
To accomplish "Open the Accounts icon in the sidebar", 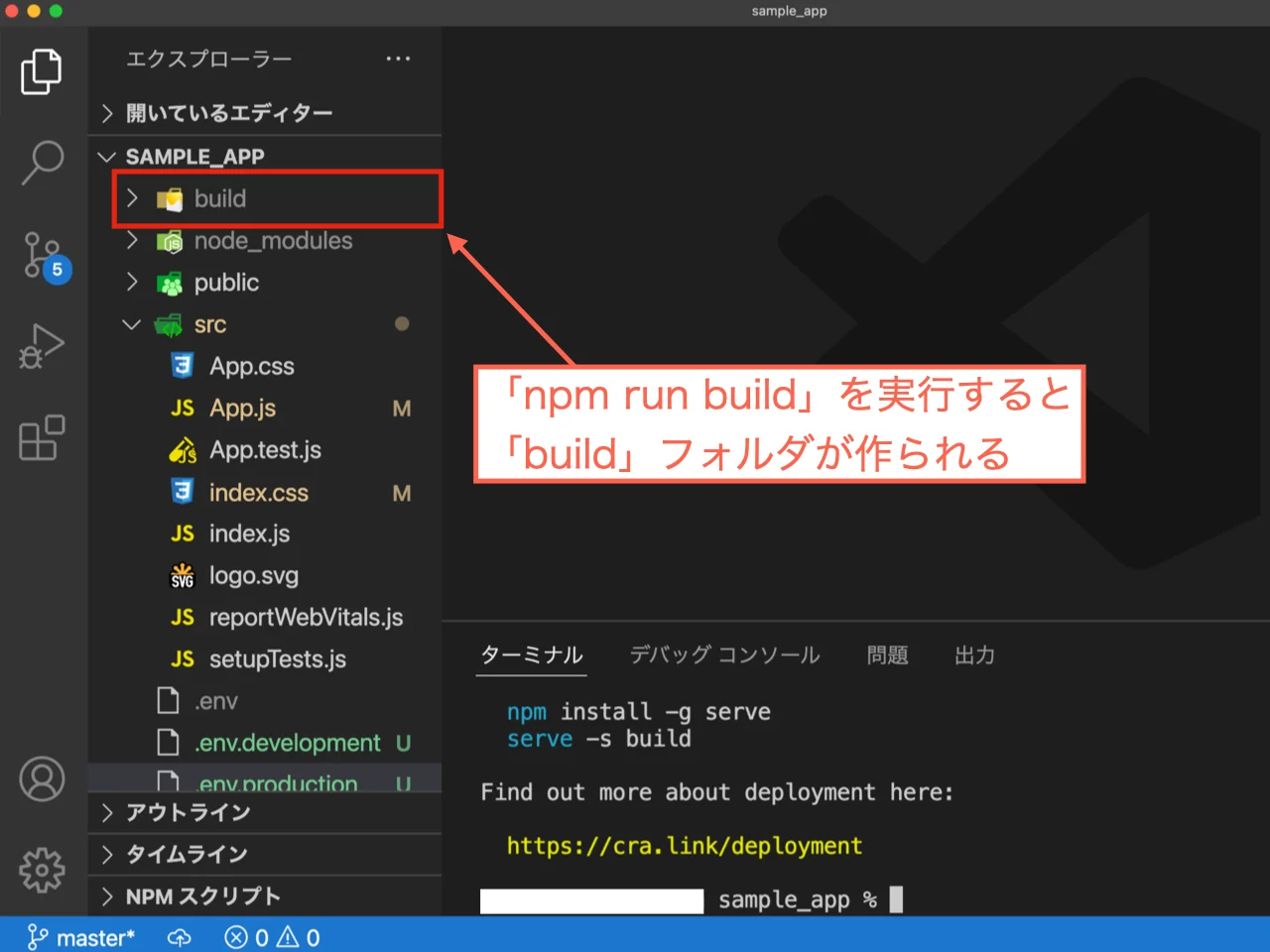I will click(x=42, y=778).
